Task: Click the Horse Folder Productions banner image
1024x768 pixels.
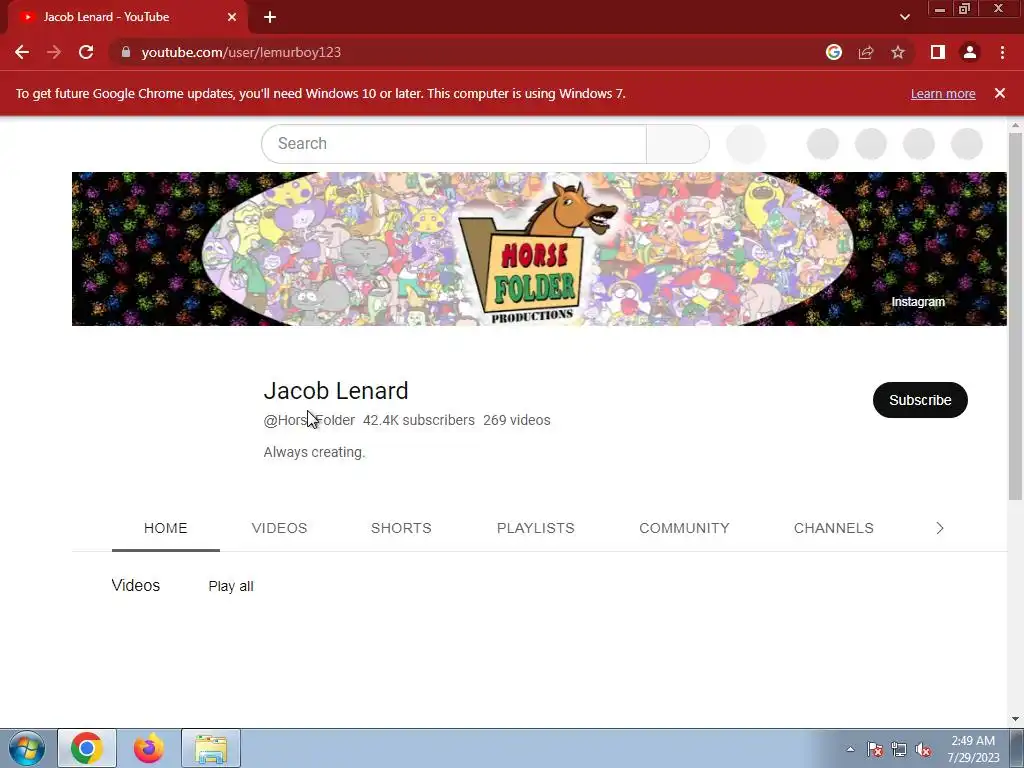Action: [x=539, y=249]
